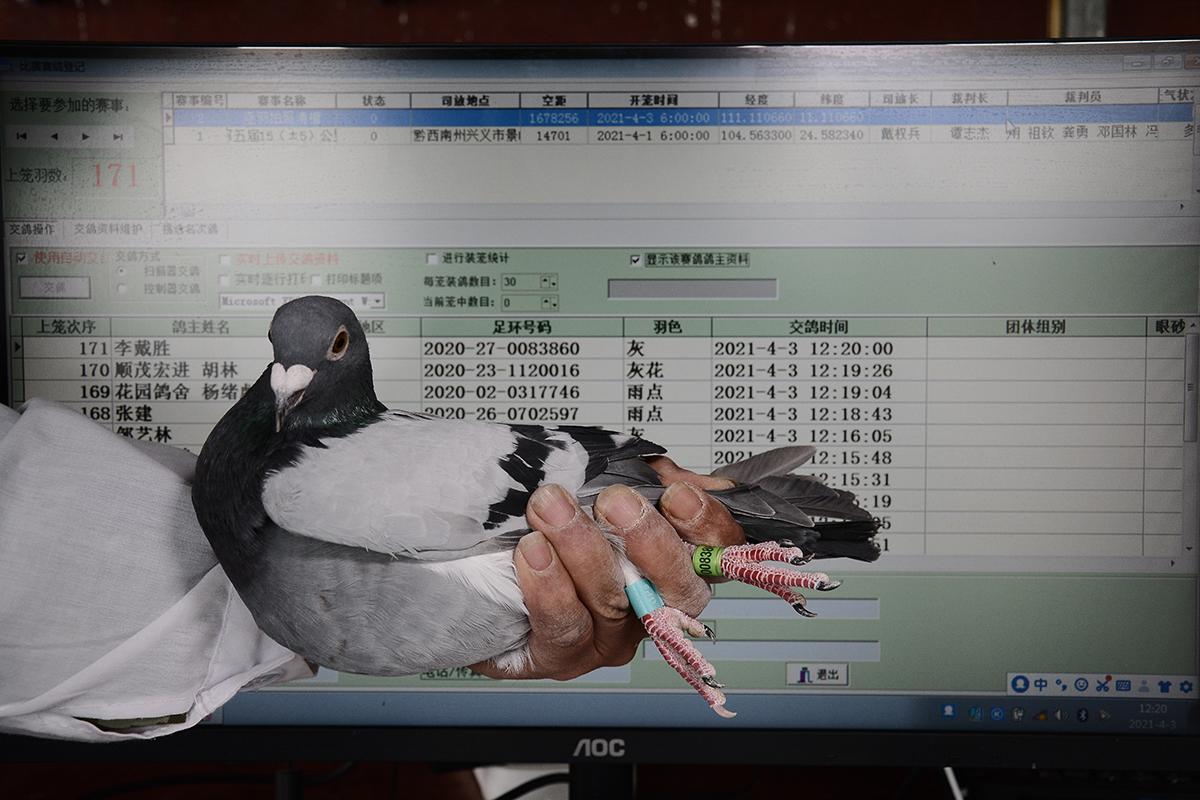Open the IME settings gear icon

pyautogui.click(x=1186, y=686)
